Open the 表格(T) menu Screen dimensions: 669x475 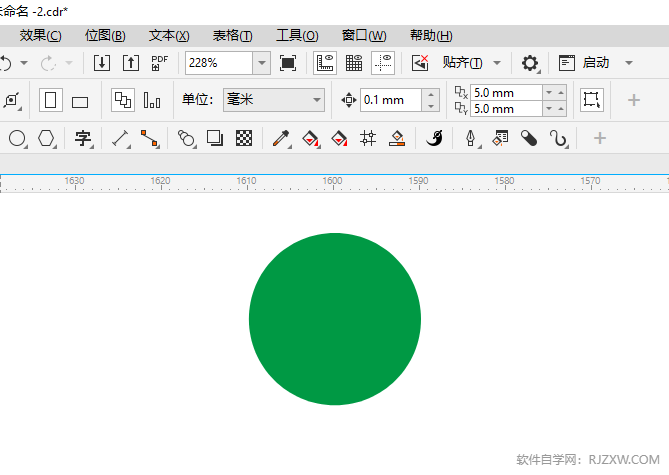(x=233, y=35)
